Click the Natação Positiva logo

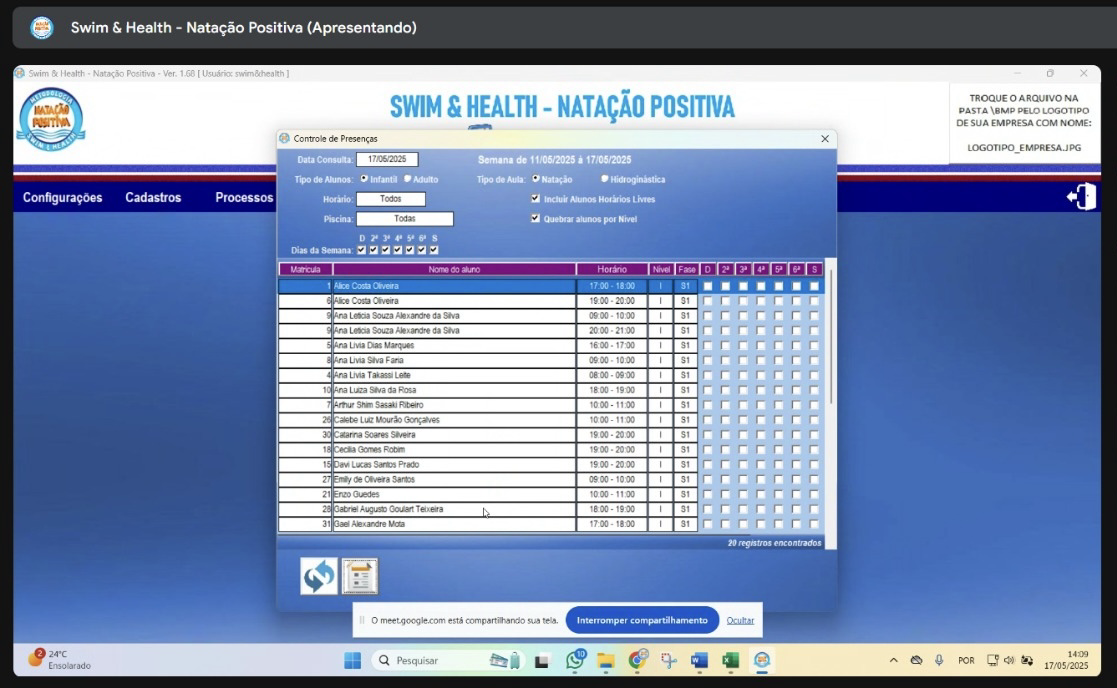coord(51,119)
